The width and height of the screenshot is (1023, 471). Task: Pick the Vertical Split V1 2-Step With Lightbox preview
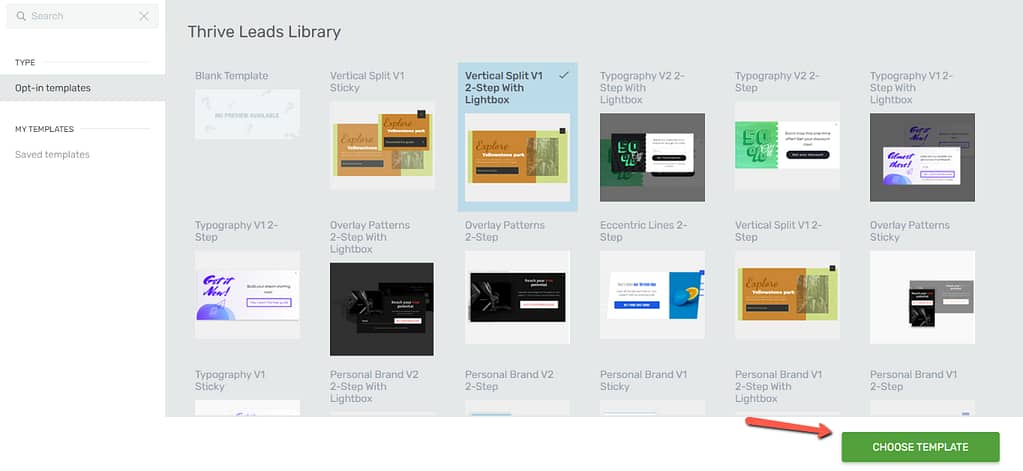click(517, 157)
